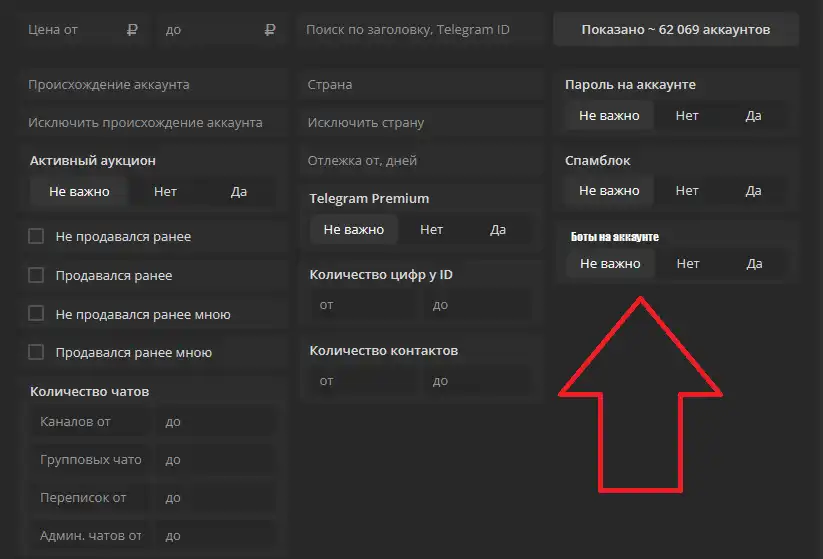Tick the 'Не продавался ранее' checkbox
Screen dimensions: 823x559
[x=36, y=236]
